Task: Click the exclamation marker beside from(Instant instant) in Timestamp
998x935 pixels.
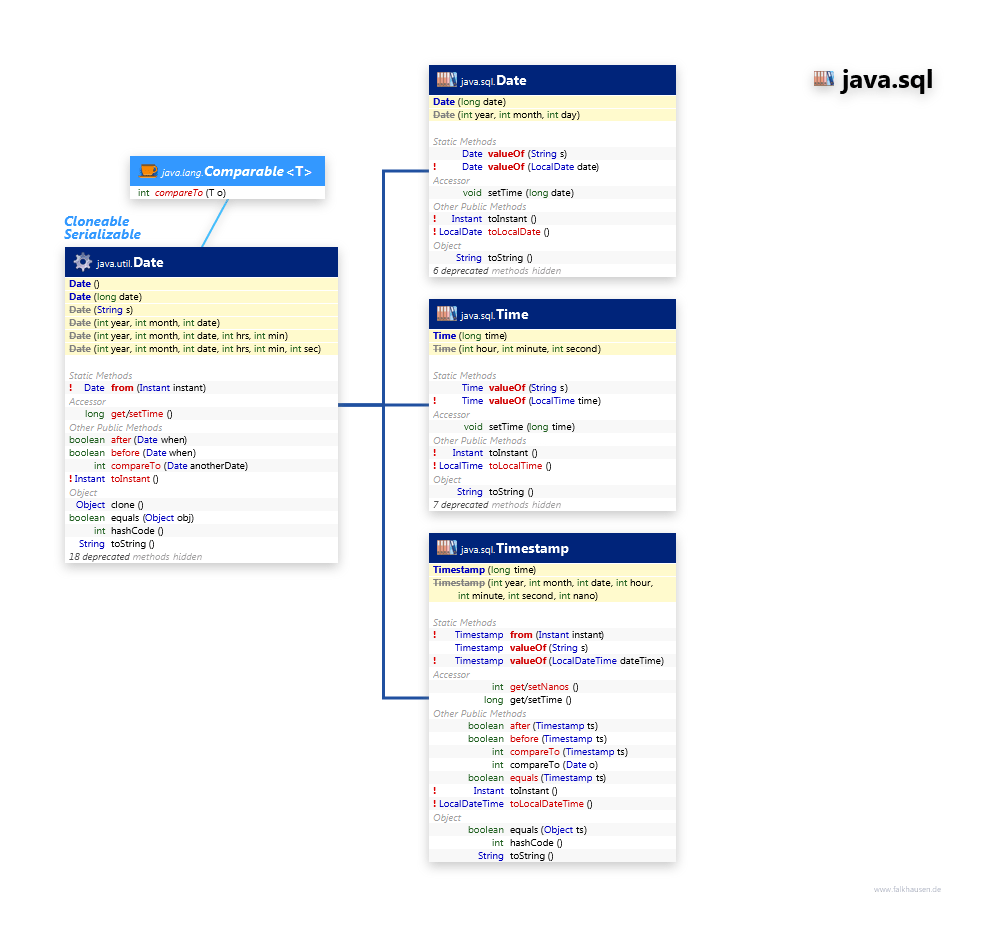Action: [434, 634]
